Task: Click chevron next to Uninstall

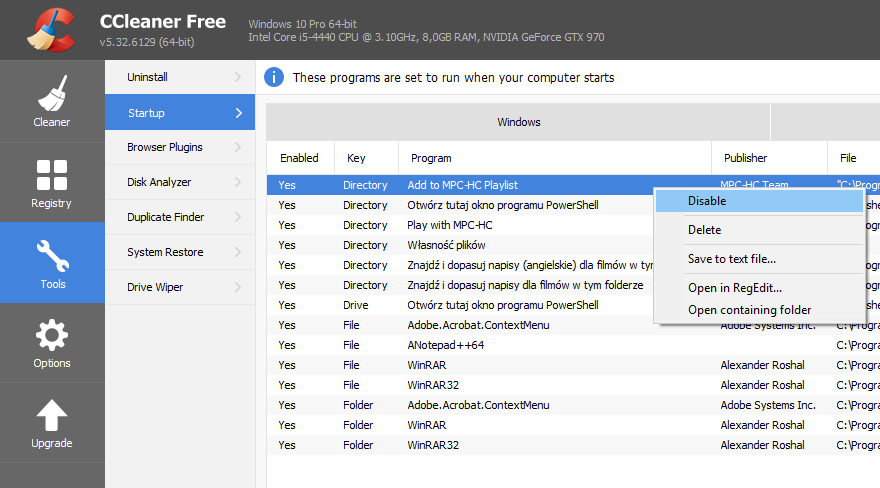Action: pos(238,77)
